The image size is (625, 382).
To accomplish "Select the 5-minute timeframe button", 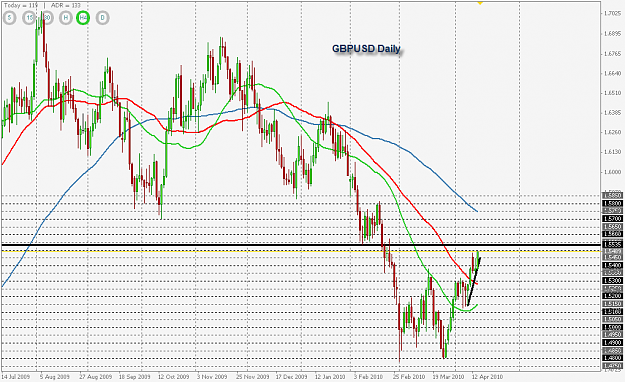I will [9, 18].
